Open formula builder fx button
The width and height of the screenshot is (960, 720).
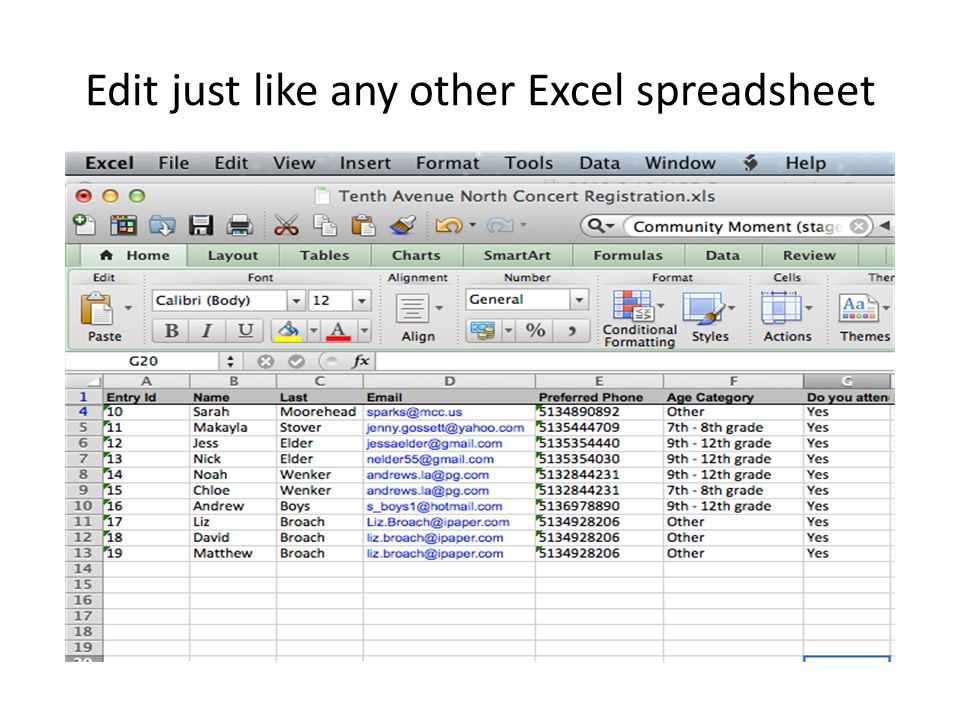pyautogui.click(x=361, y=361)
